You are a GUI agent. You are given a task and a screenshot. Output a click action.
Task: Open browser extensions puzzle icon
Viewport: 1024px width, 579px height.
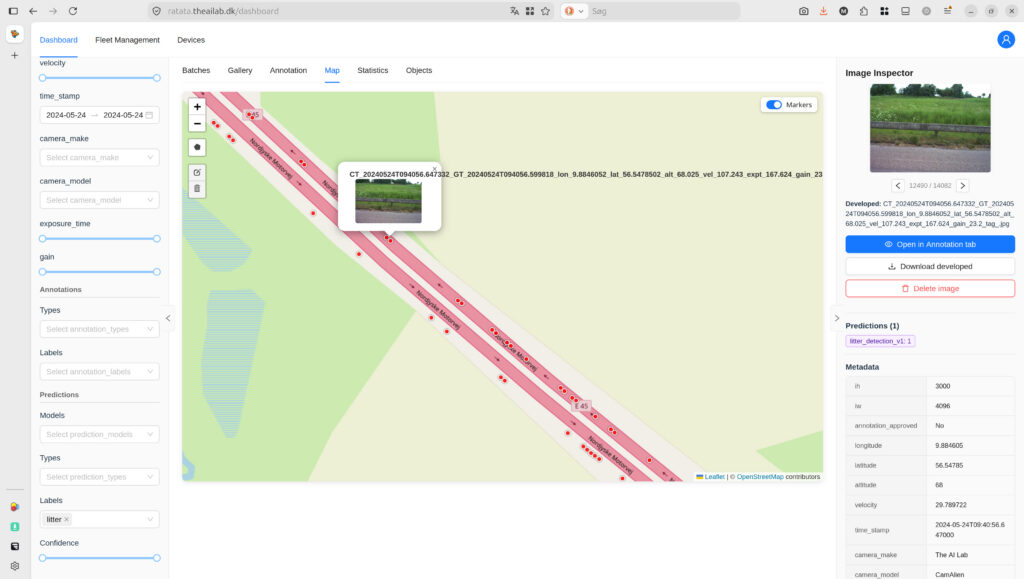pos(864,11)
